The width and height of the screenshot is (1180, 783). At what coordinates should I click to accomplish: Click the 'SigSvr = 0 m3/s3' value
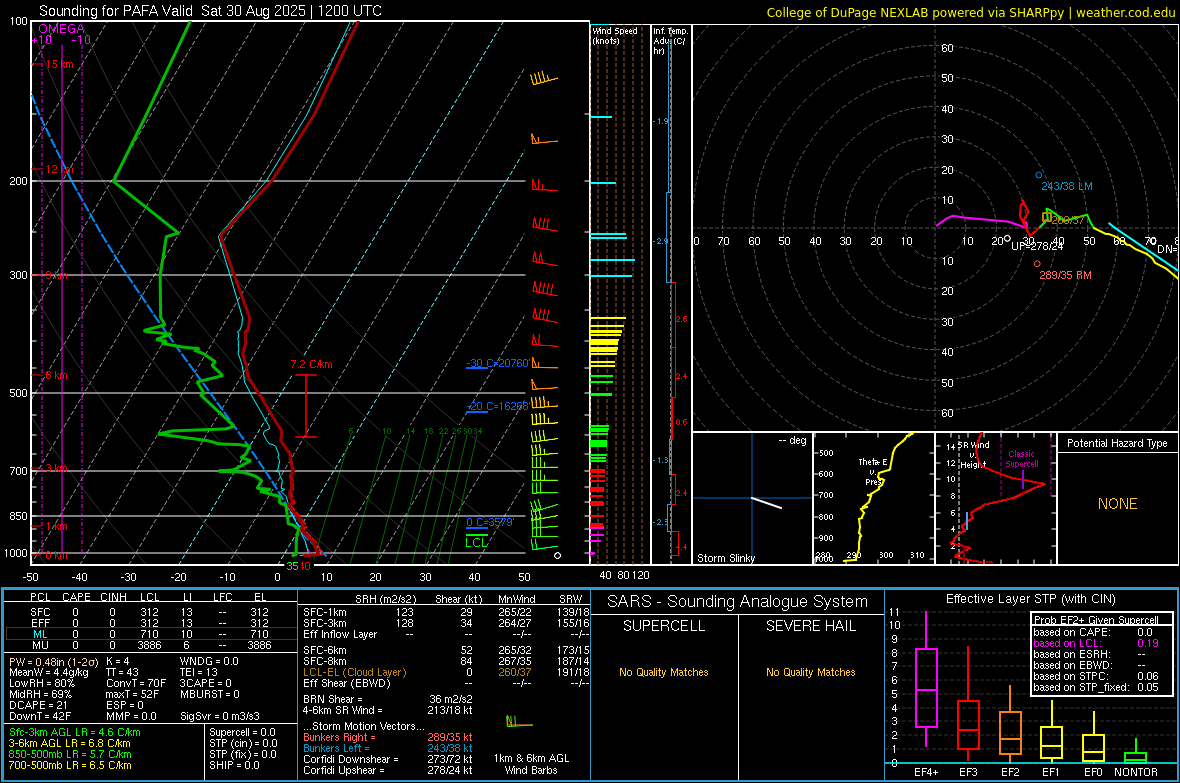coord(220,717)
